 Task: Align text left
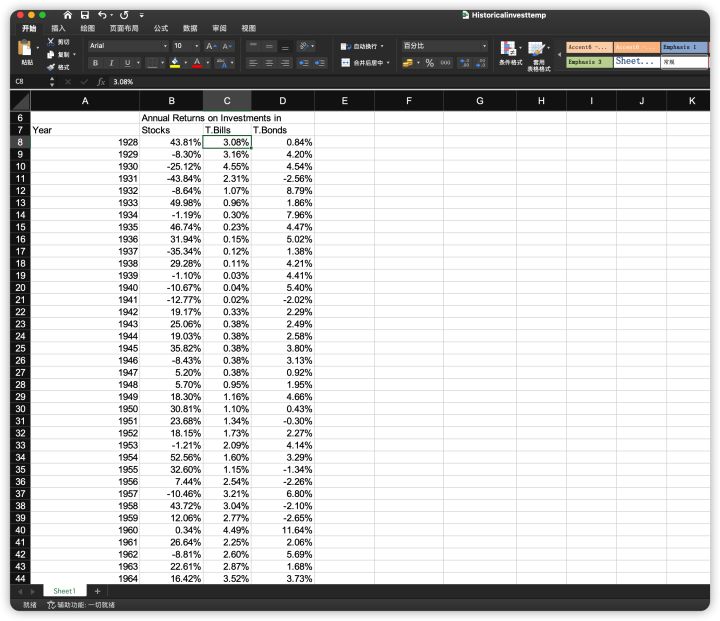click(253, 63)
